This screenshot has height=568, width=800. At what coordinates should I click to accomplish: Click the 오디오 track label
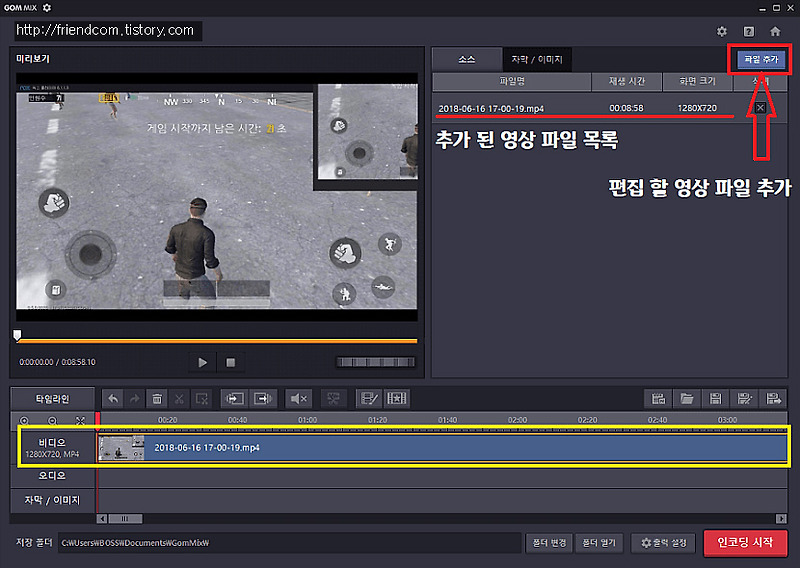(x=52, y=476)
